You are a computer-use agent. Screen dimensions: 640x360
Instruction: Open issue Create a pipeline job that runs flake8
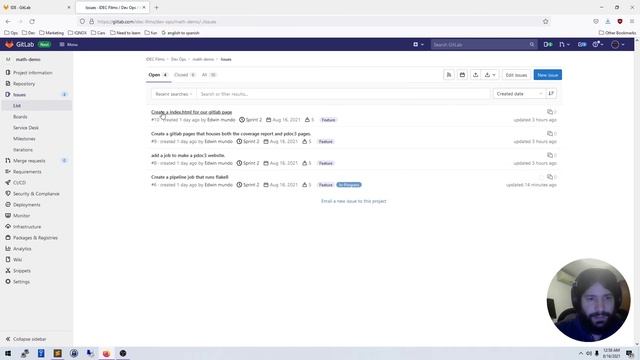point(189,177)
